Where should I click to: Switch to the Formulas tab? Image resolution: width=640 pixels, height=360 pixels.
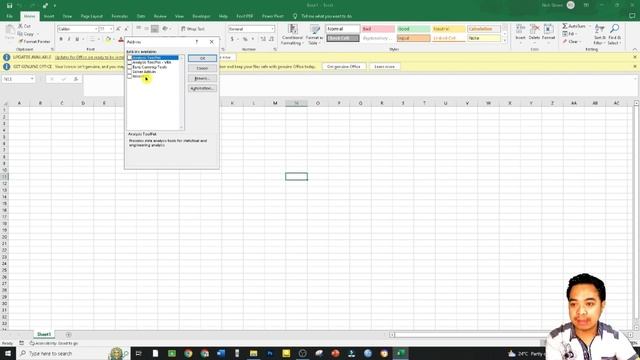tap(120, 16)
